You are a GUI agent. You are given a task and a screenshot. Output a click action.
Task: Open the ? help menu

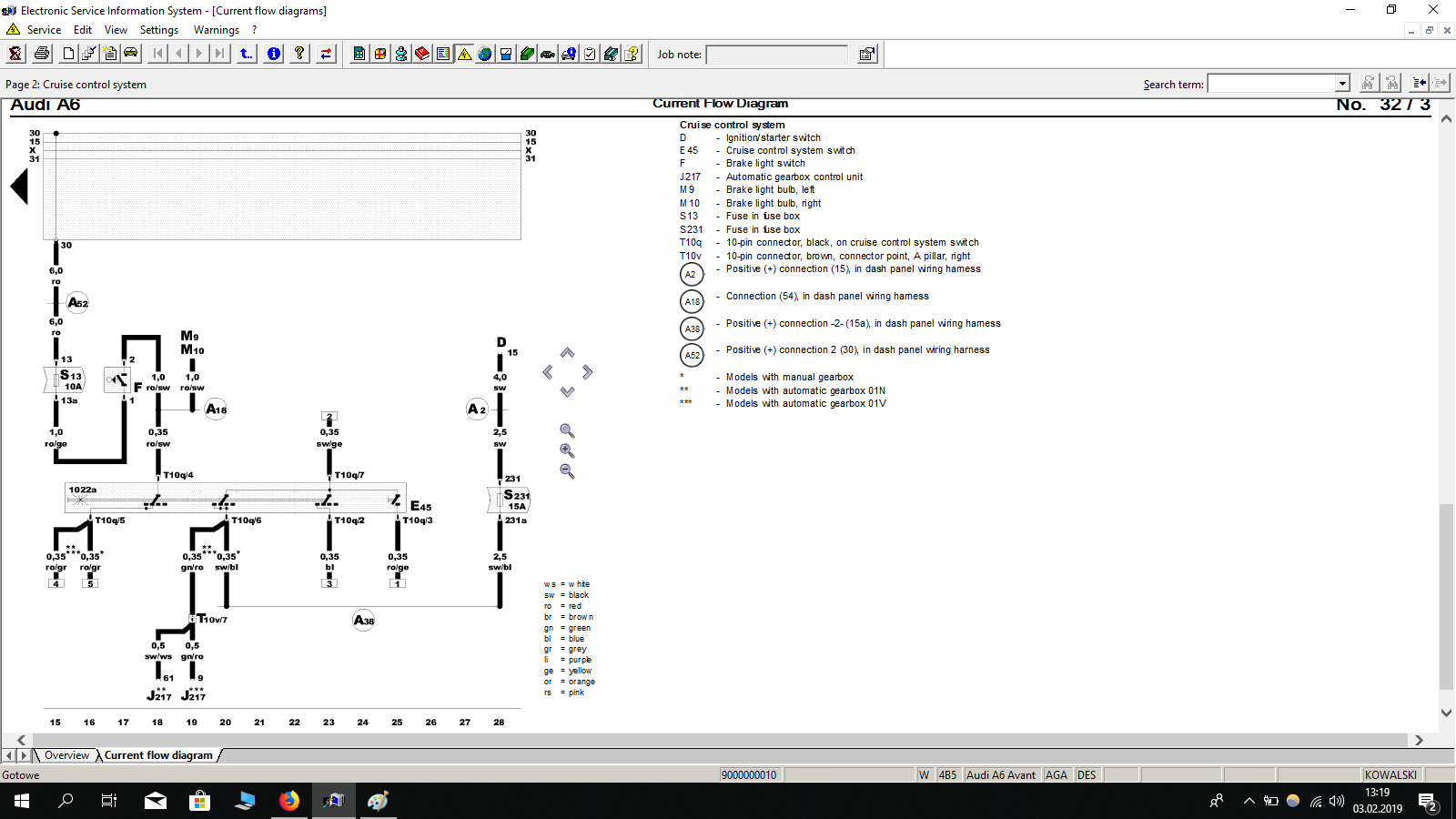(x=255, y=30)
